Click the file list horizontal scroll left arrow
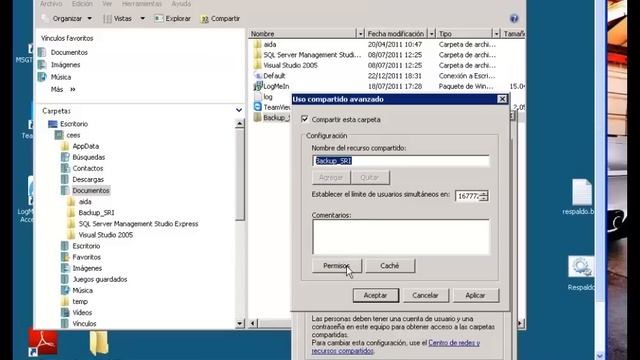640x360 pixels. tap(253, 323)
